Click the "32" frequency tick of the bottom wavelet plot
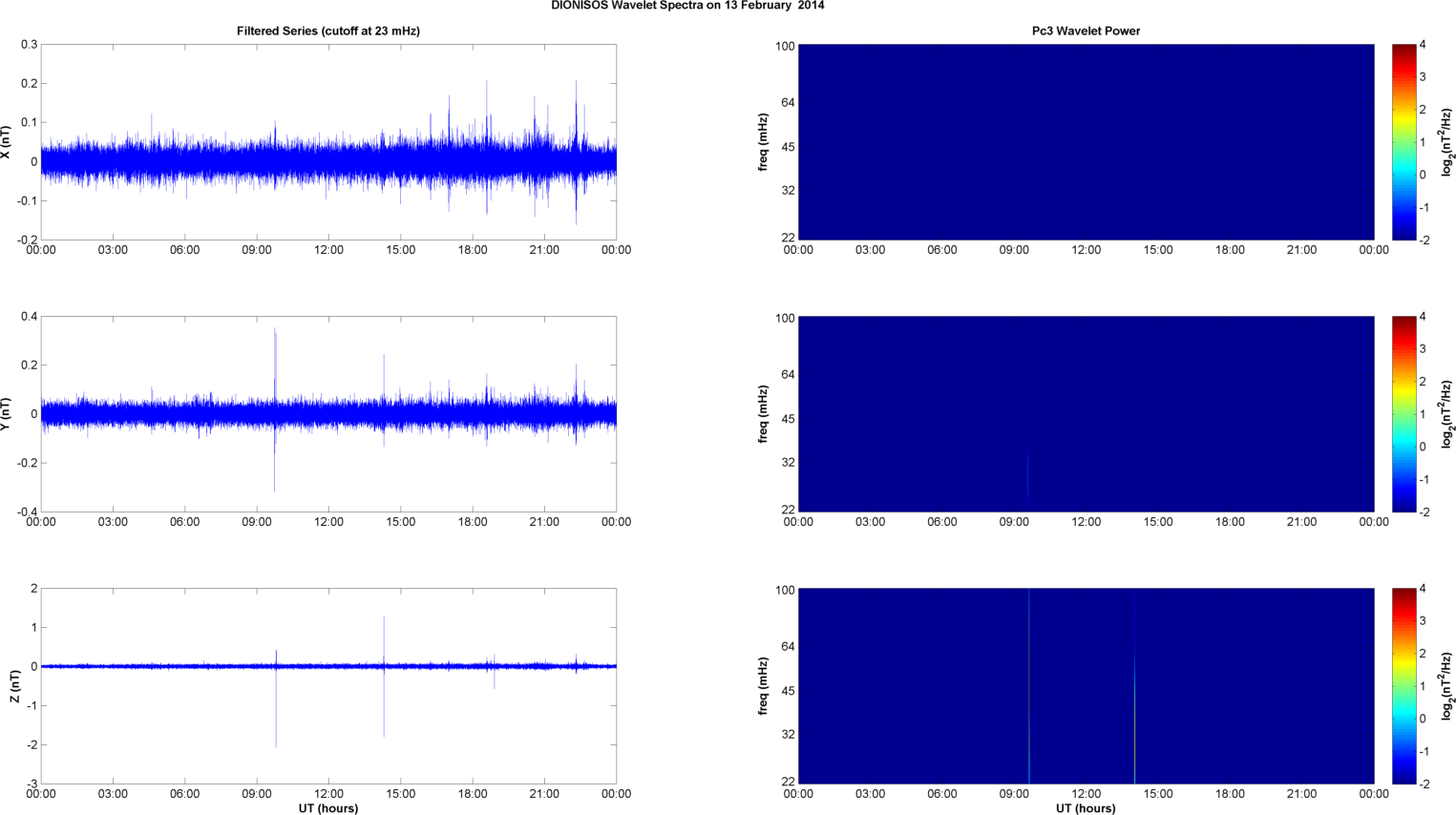The height and width of the screenshot is (815, 1456). 789,735
